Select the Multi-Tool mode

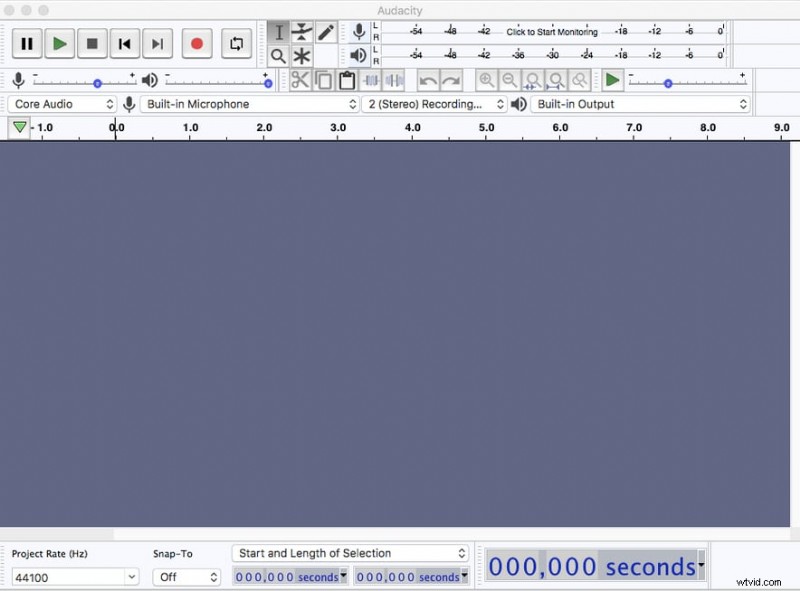(302, 56)
